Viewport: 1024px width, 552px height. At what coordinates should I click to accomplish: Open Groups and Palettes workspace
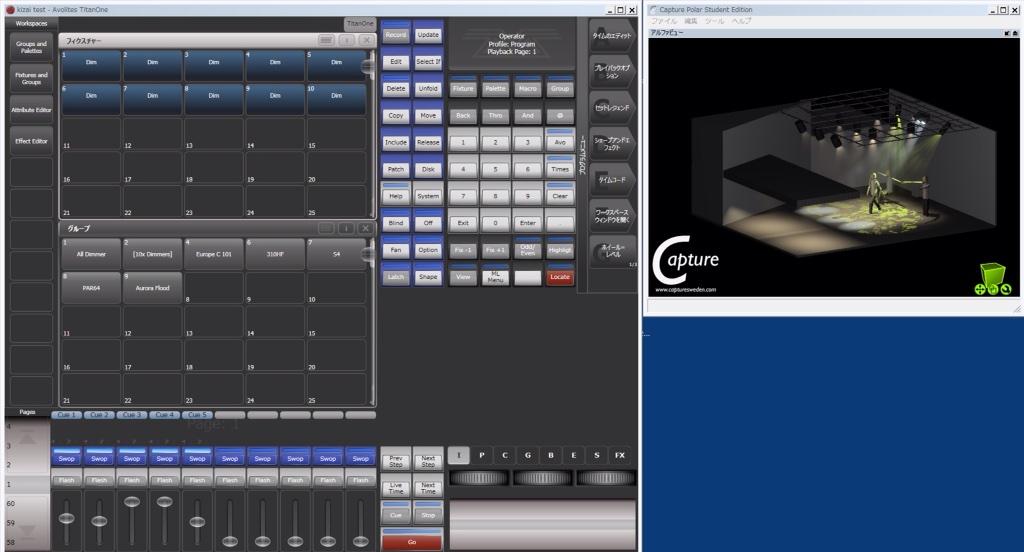(x=31, y=47)
